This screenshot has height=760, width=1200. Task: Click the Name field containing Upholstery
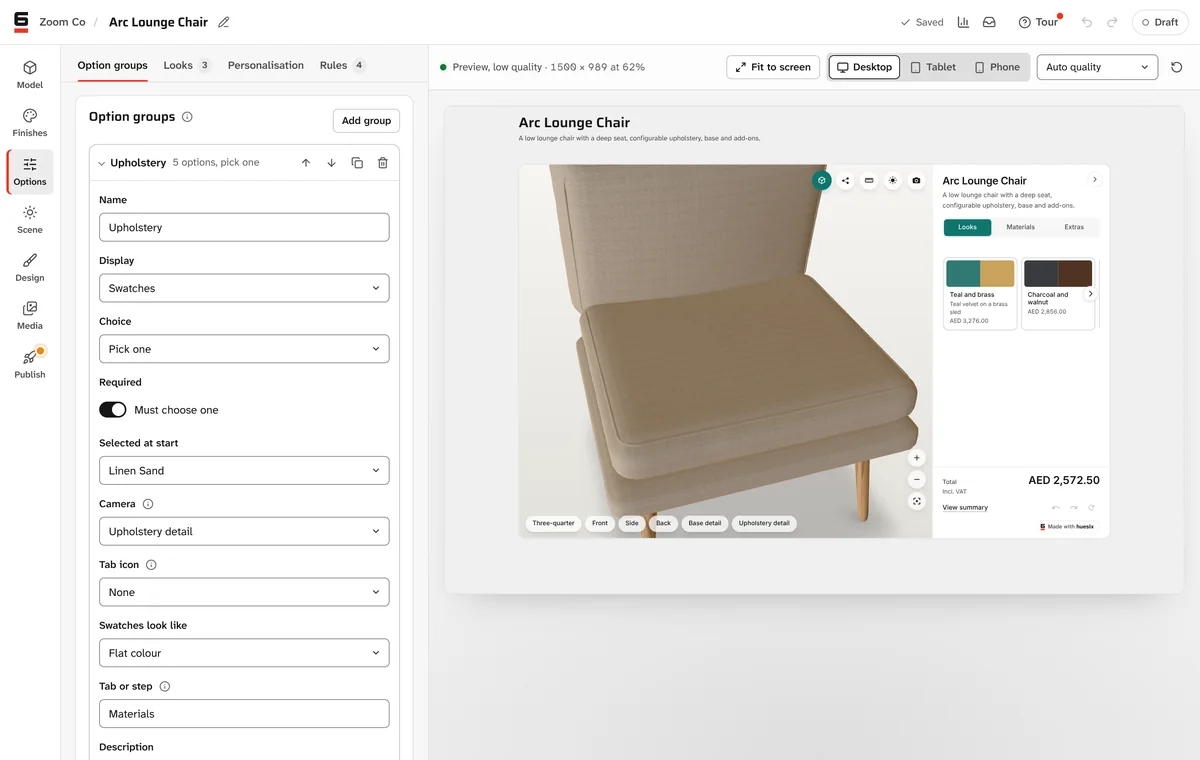(244, 227)
